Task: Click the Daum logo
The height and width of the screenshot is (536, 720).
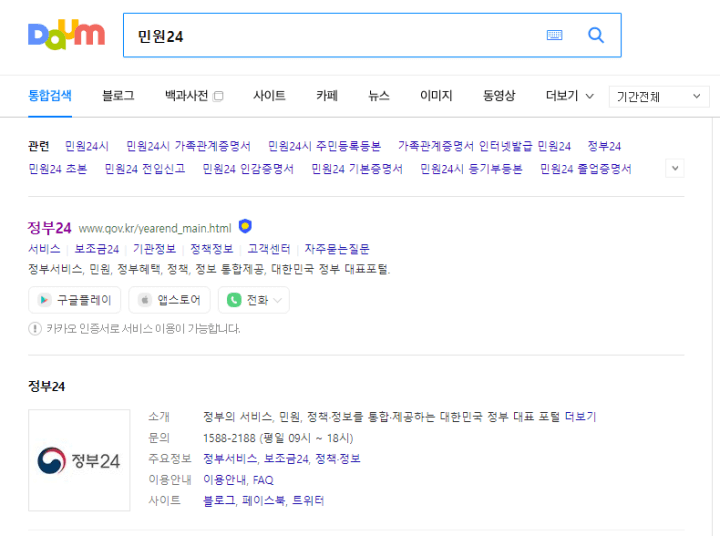Action: tap(67, 34)
